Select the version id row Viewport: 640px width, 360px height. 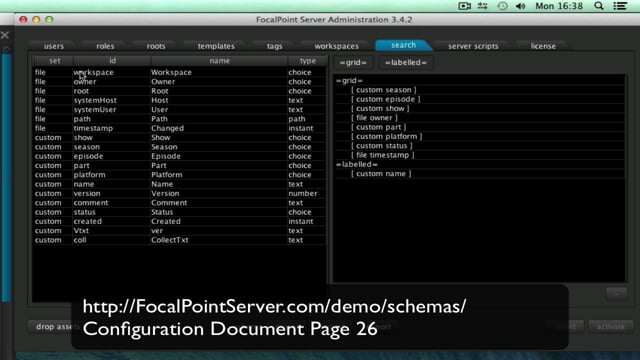click(x=180, y=193)
